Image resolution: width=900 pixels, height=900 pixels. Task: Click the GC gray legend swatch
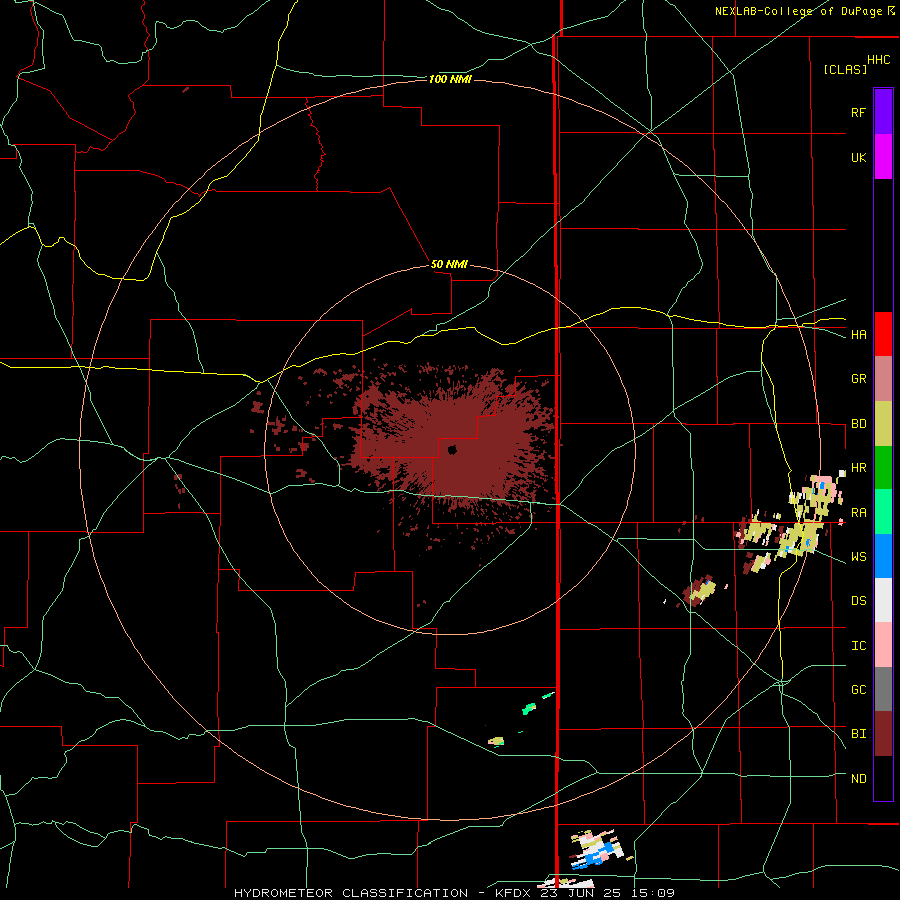(x=883, y=689)
